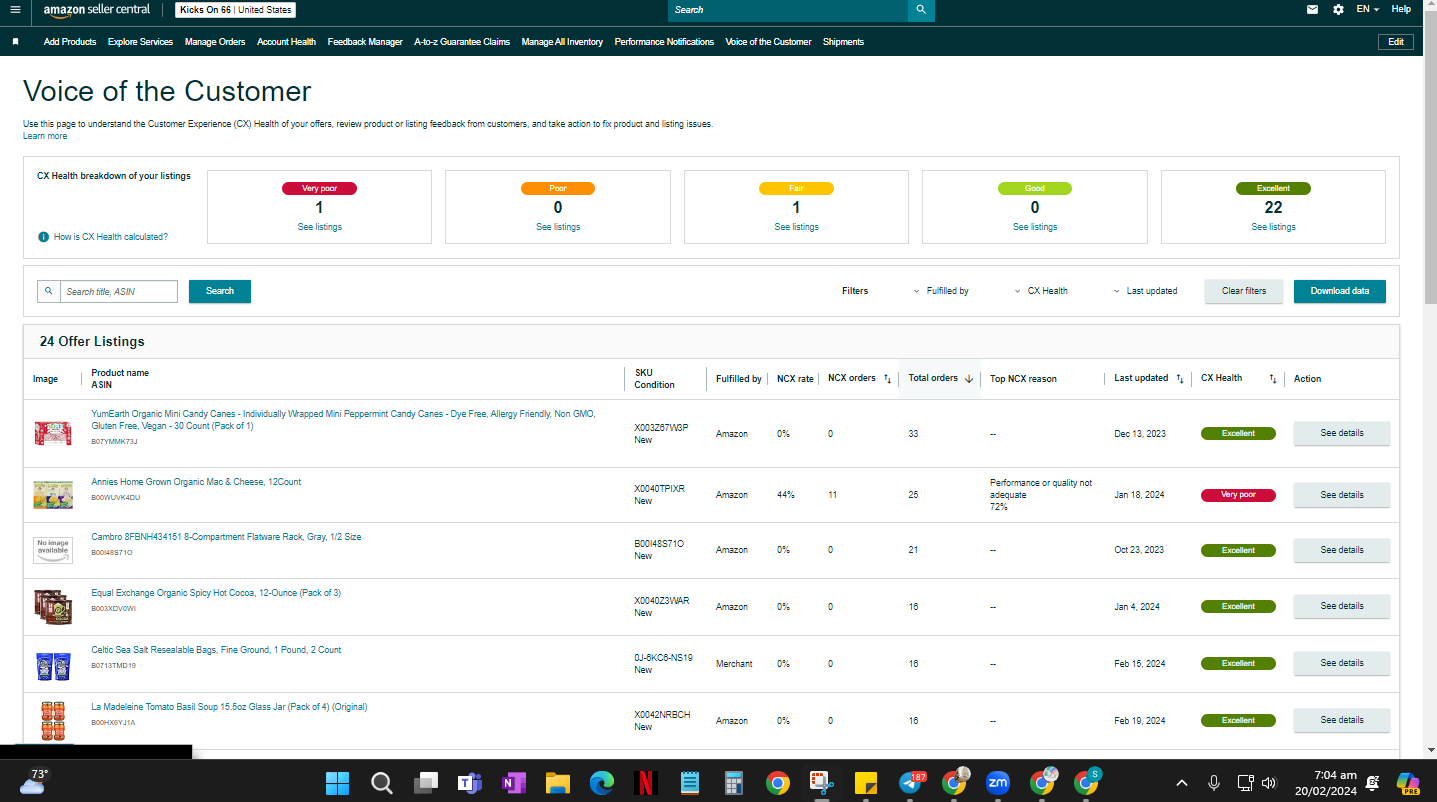Open the Seller Central hamburger menu

click(x=15, y=10)
